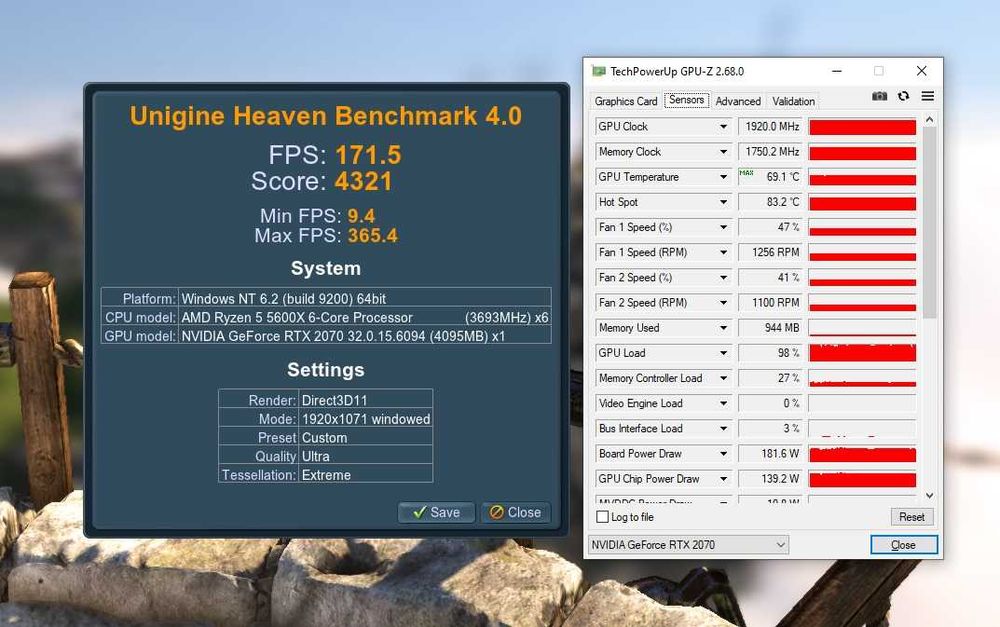Click the green checkmark icon on Save
The height and width of the screenshot is (627, 1000).
click(419, 512)
